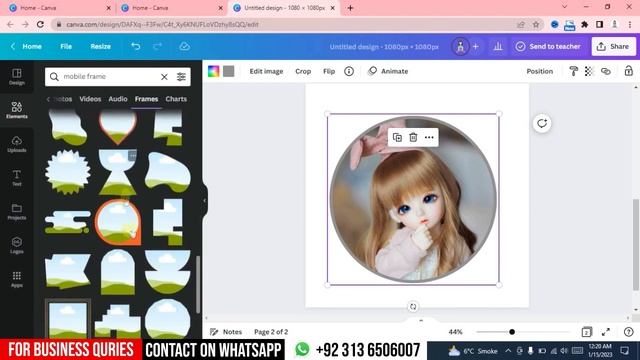Open the Text panel in sidebar

17,178
